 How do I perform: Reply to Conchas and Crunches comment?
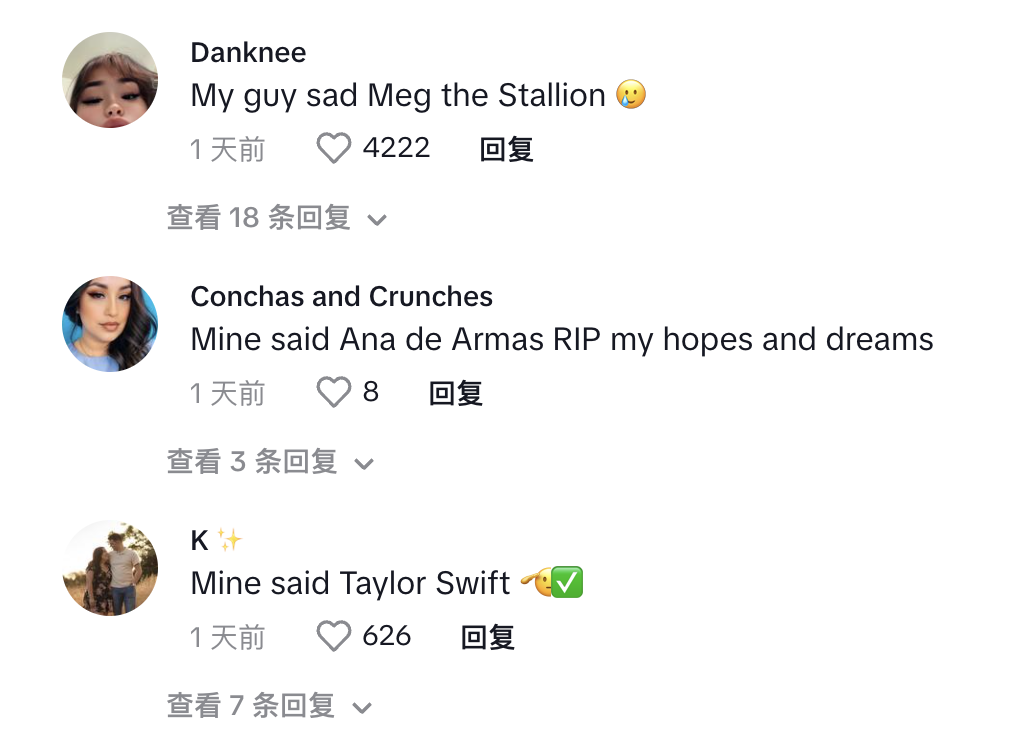[455, 393]
